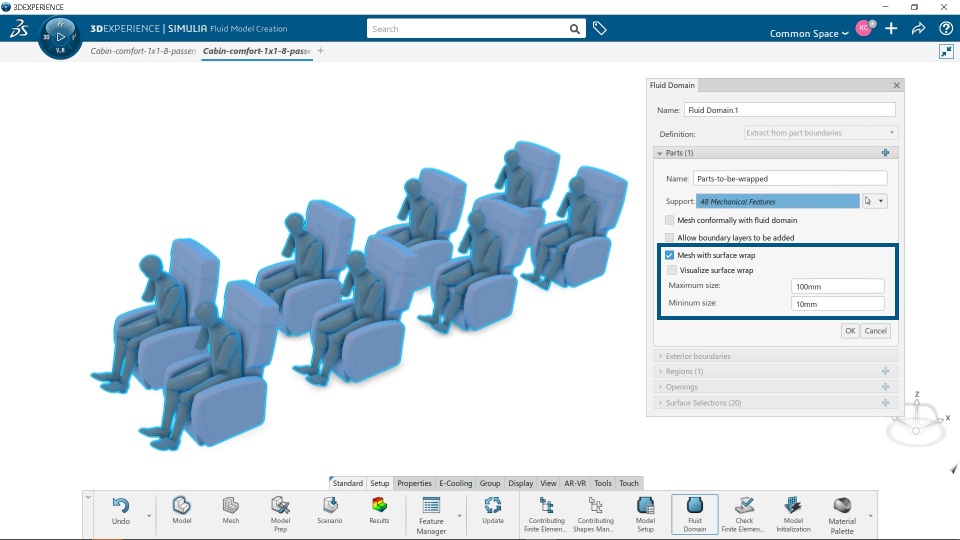Click the 3DEXPERIENCE compass play button
The height and width of the screenshot is (540, 960).
click(x=60, y=37)
